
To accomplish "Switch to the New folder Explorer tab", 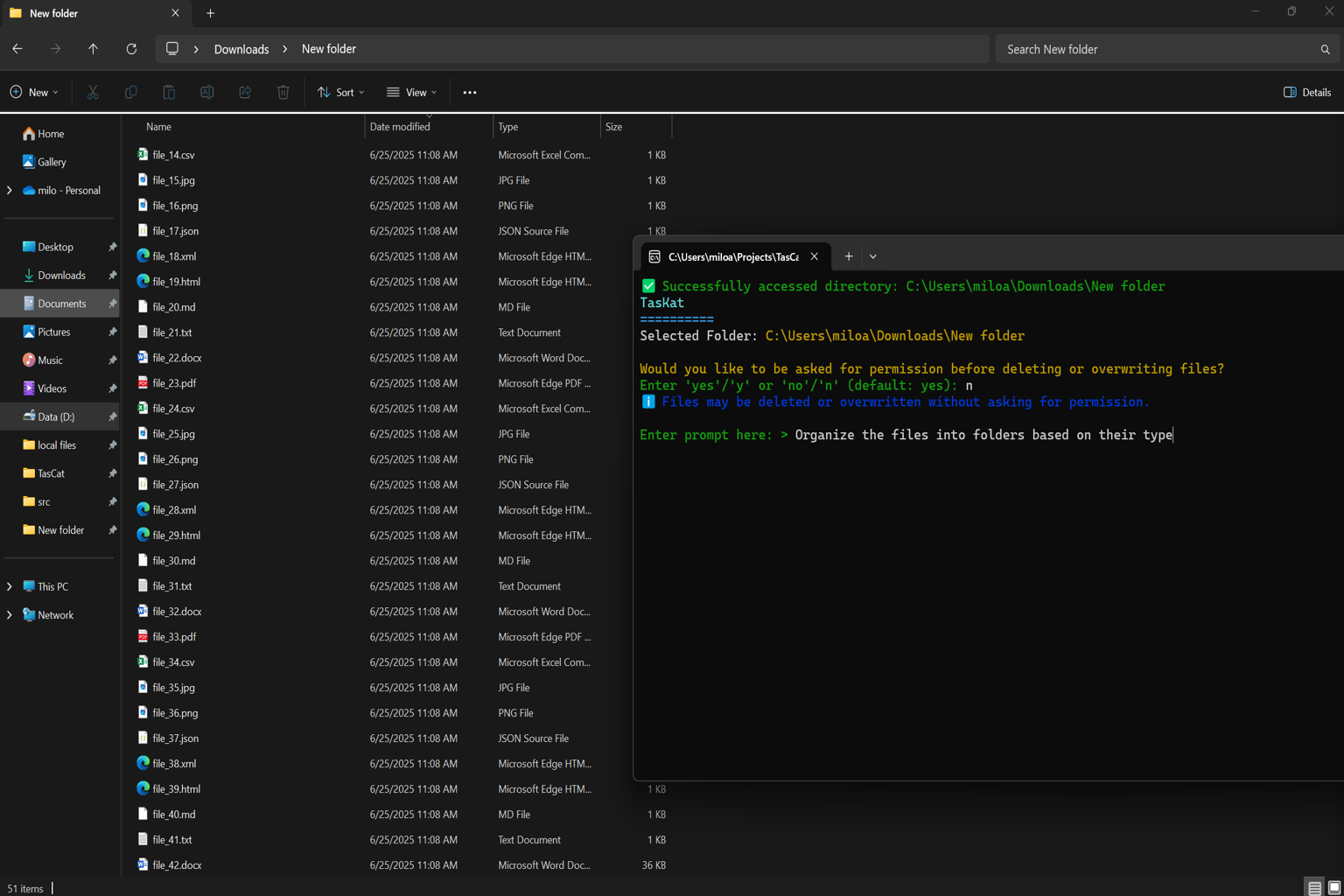I will (94, 13).
